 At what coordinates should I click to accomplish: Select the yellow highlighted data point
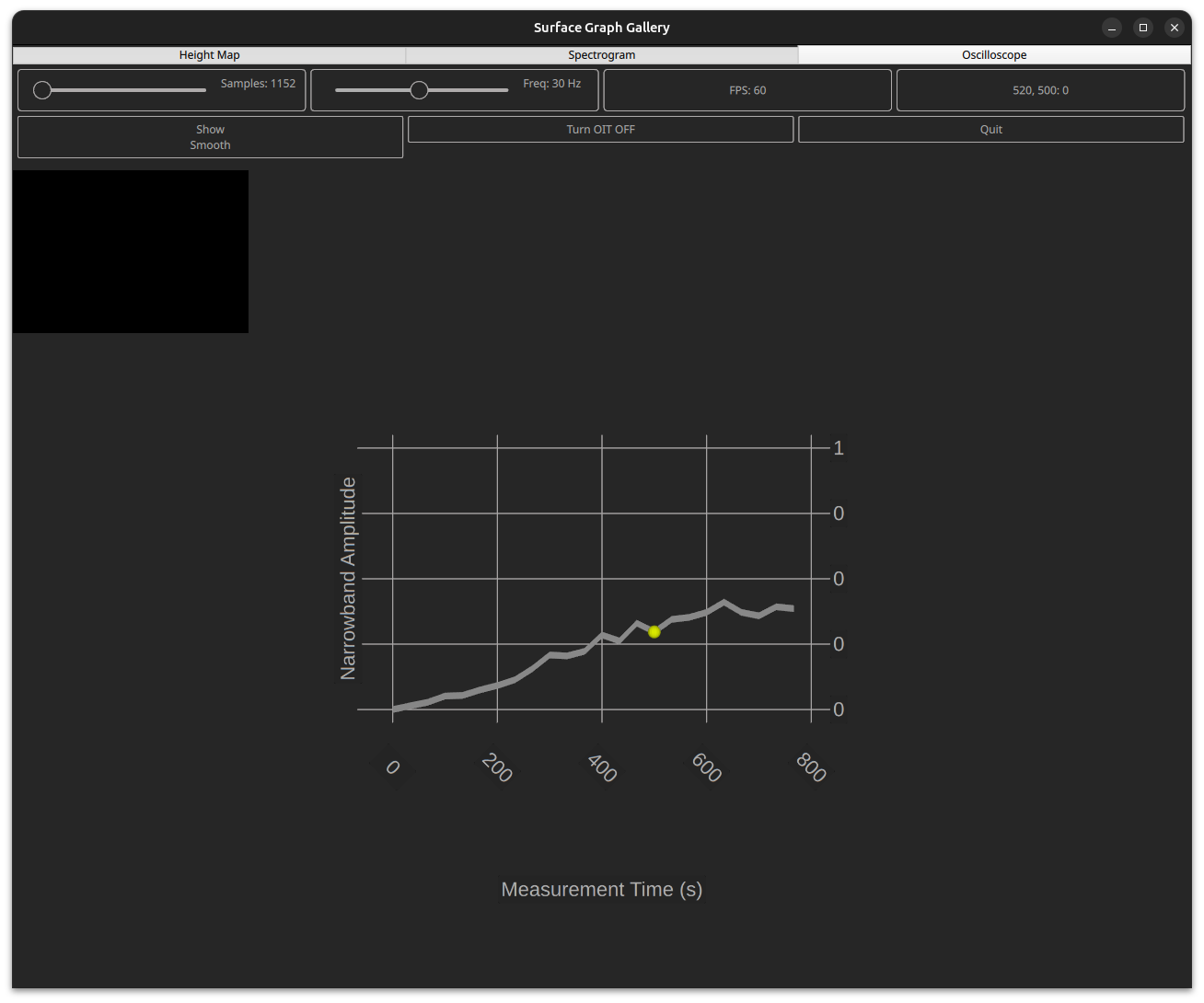654,632
